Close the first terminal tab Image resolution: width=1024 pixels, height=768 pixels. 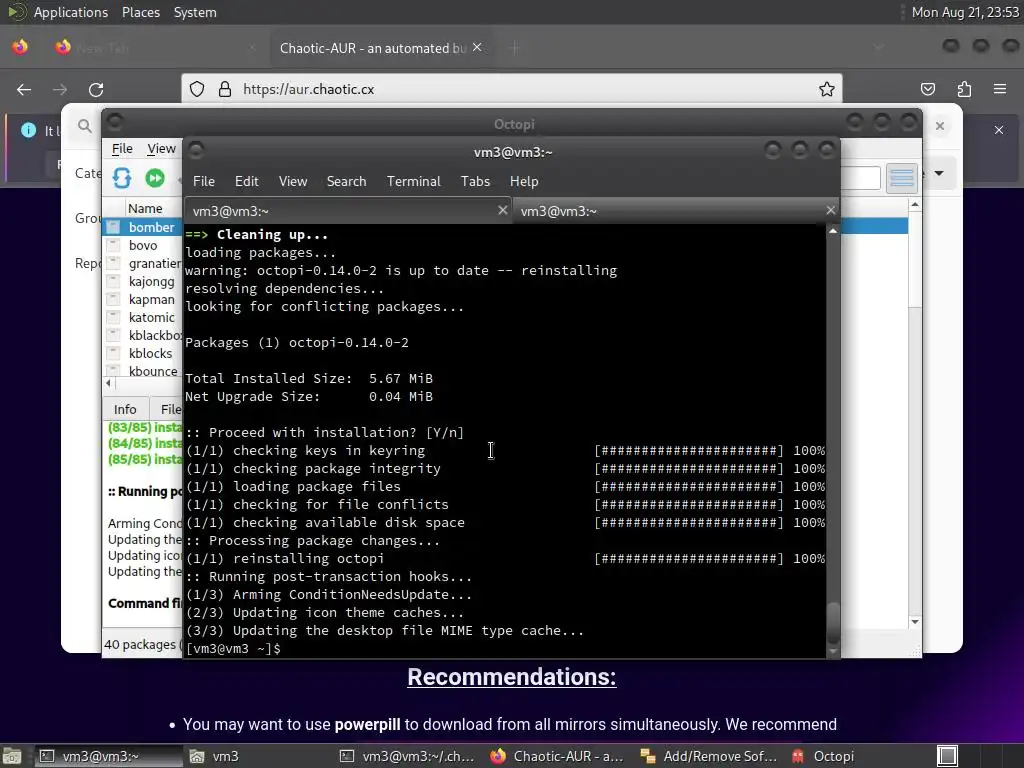(502, 210)
